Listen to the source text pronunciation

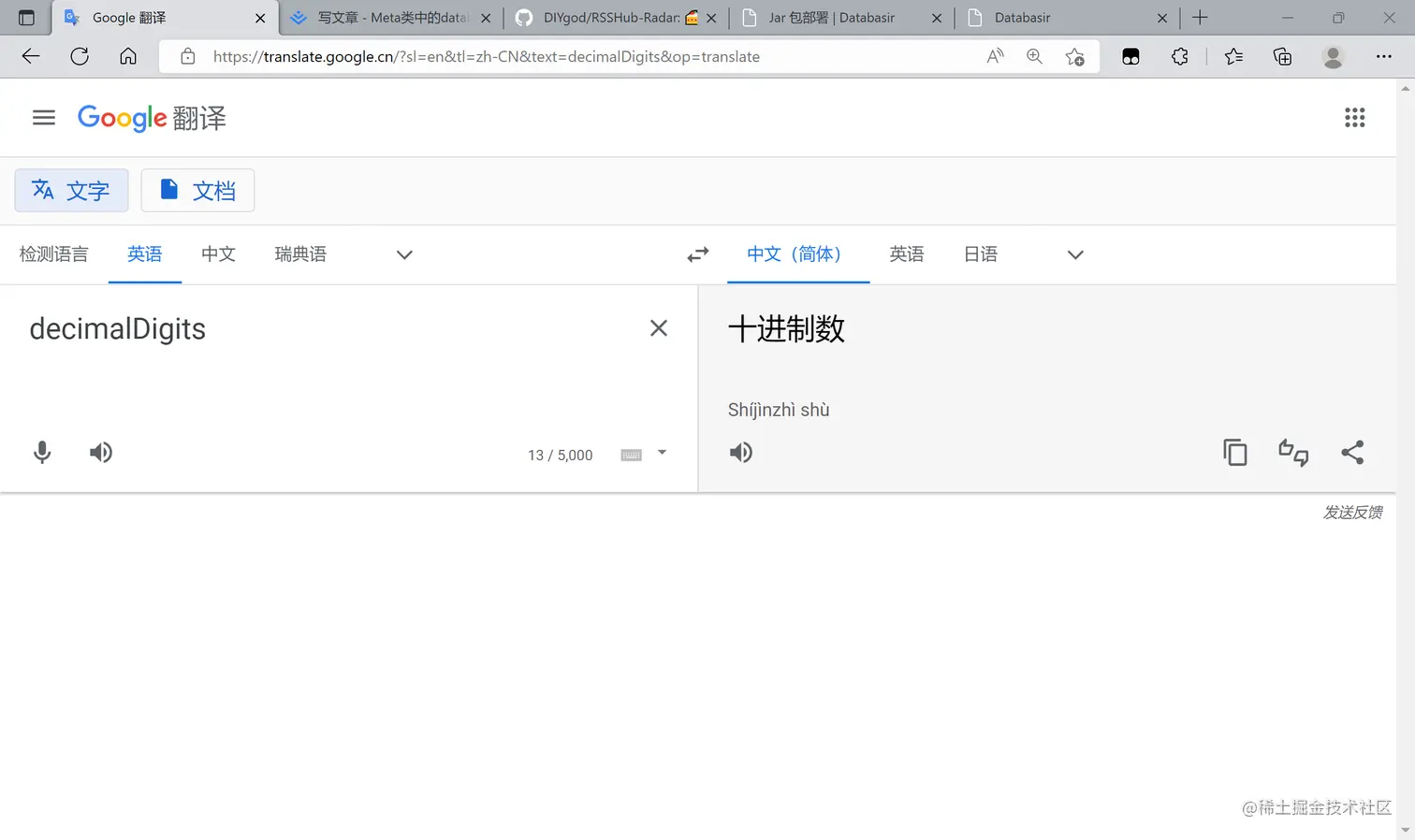(101, 453)
